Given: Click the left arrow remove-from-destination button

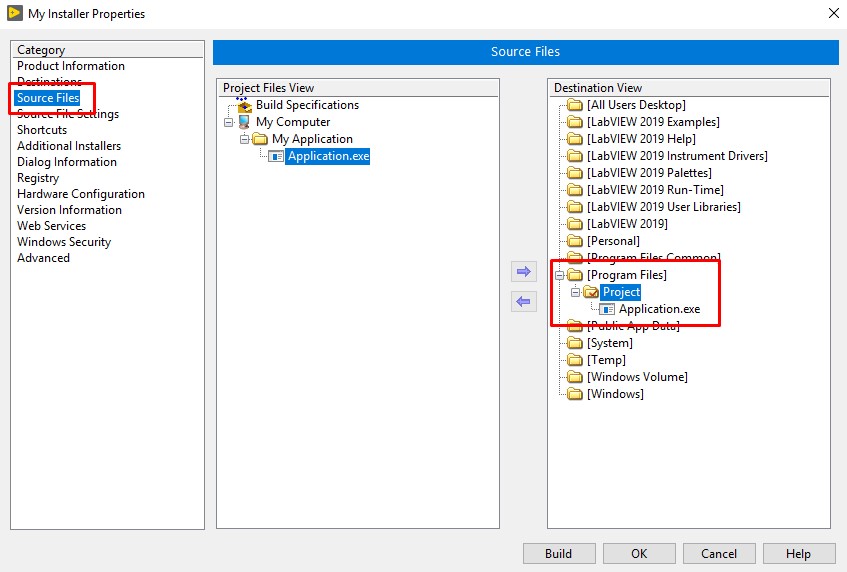Looking at the screenshot, I should coord(523,302).
